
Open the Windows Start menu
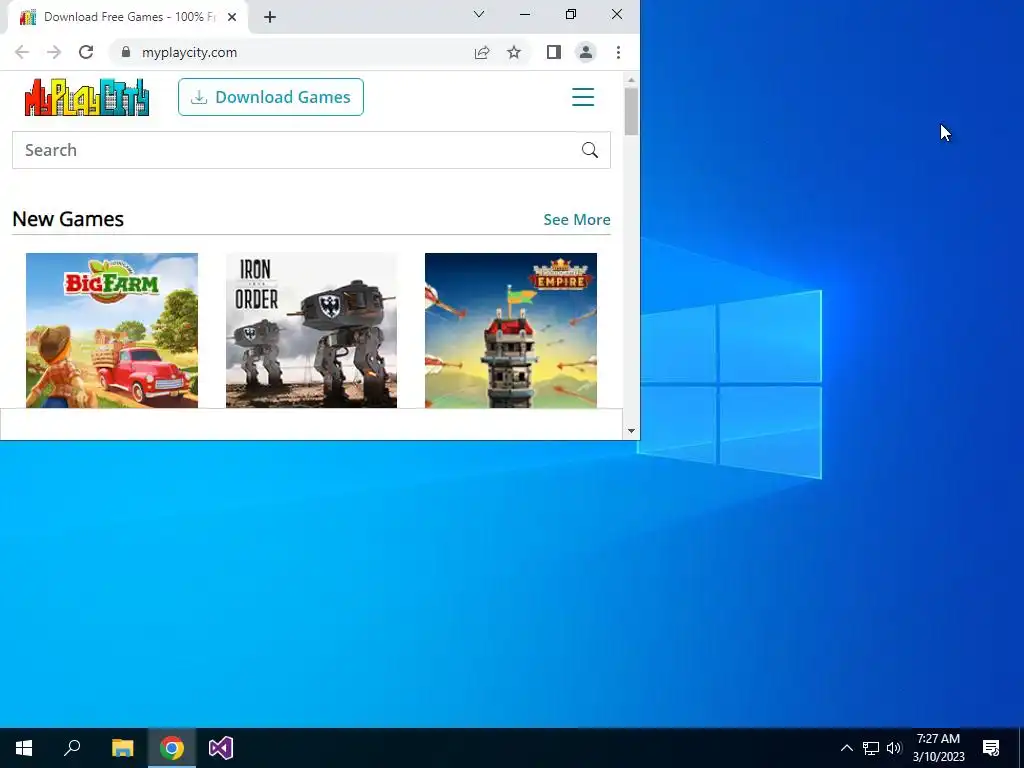point(24,748)
